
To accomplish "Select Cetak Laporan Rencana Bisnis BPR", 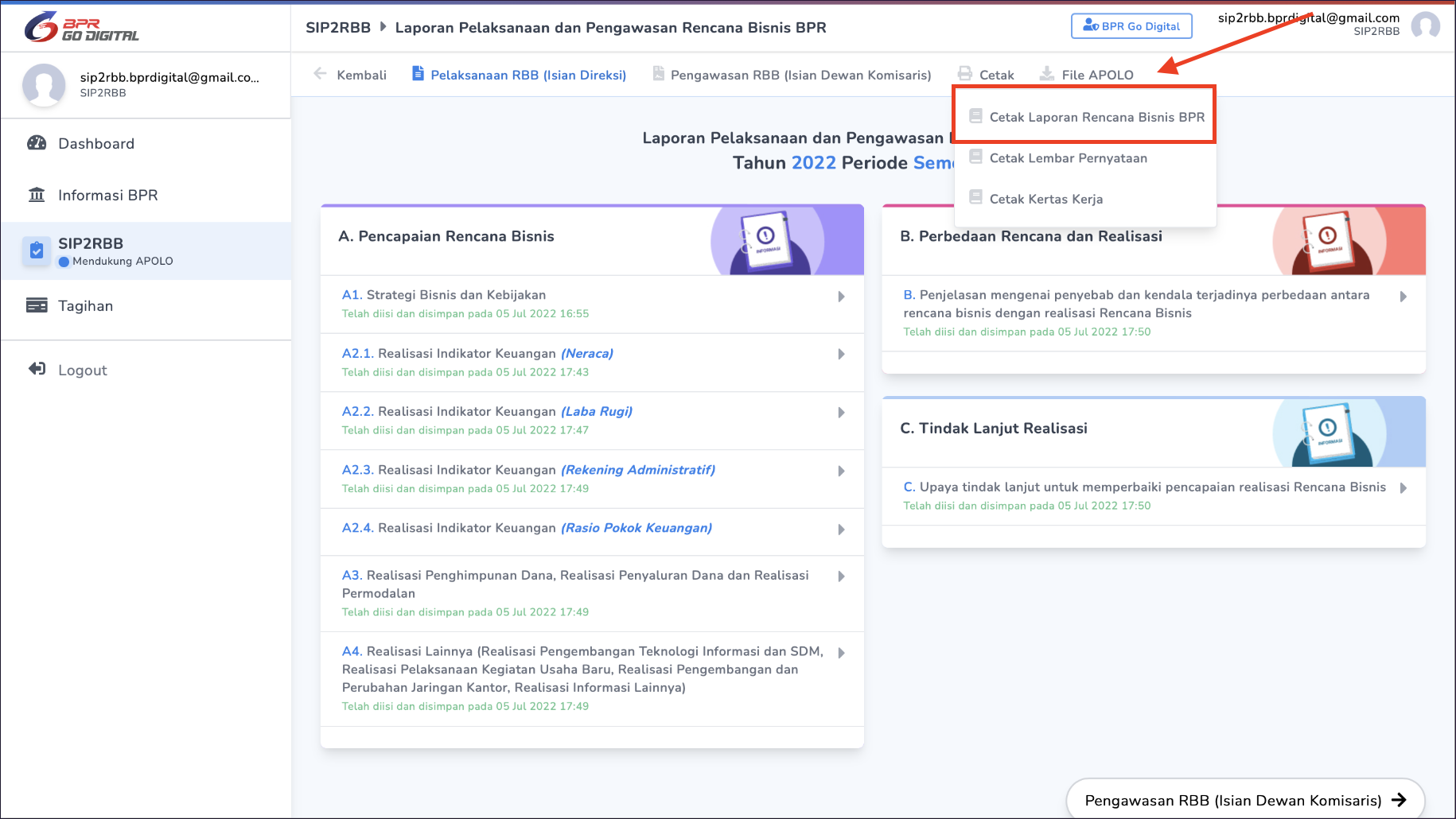I will 1085,117.
